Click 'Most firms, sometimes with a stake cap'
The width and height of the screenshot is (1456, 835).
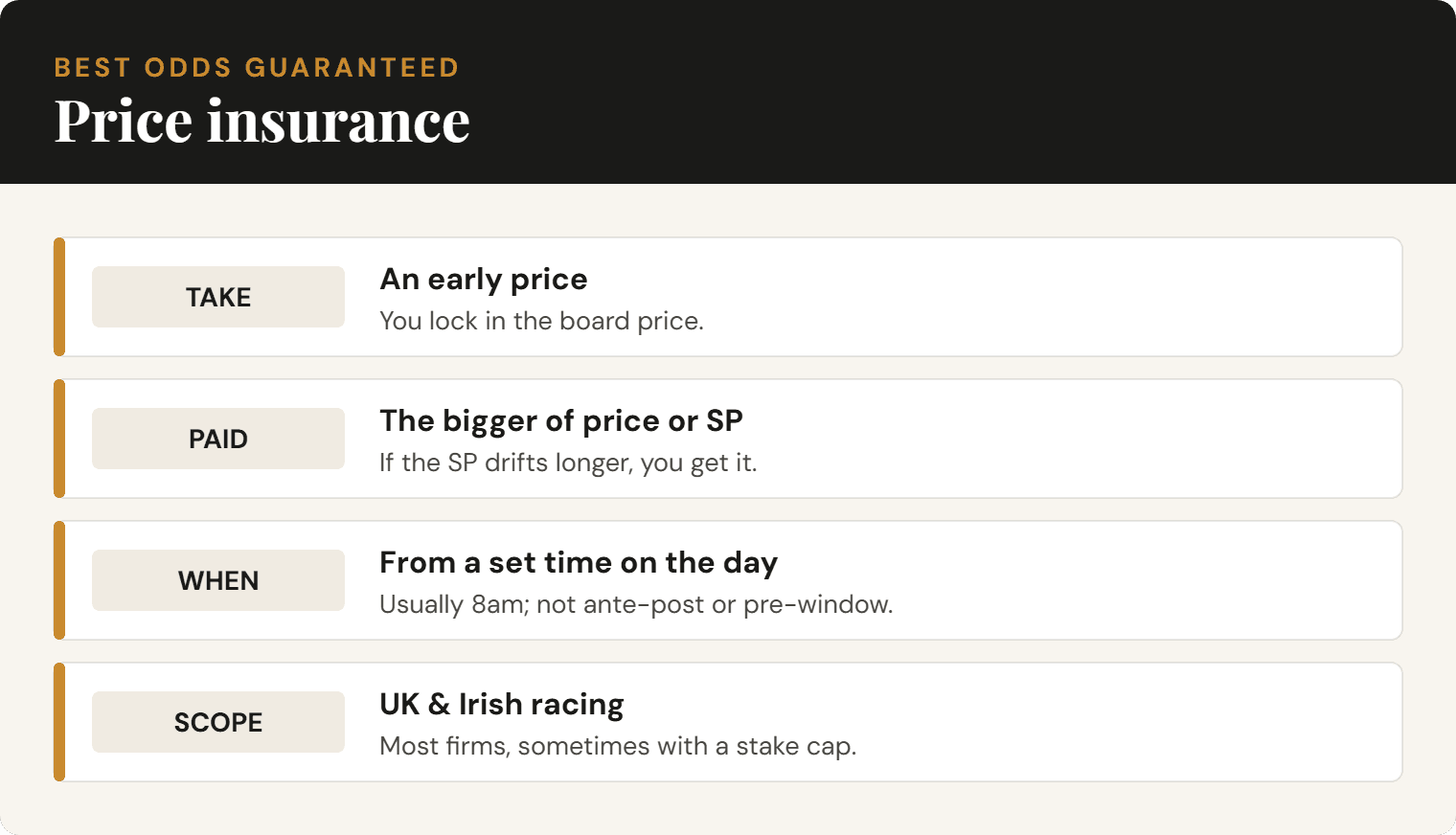tap(618, 746)
